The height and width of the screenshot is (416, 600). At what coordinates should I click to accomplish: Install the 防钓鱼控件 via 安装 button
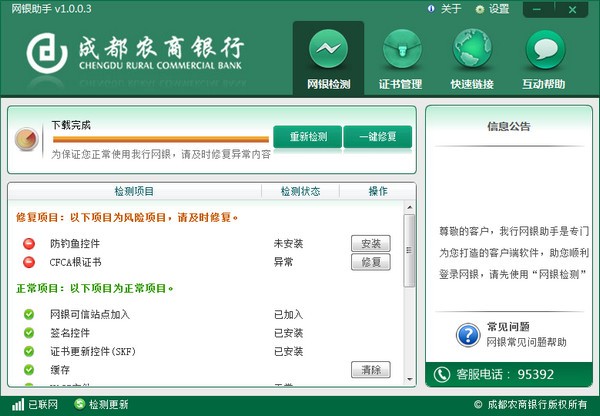[x=371, y=243]
